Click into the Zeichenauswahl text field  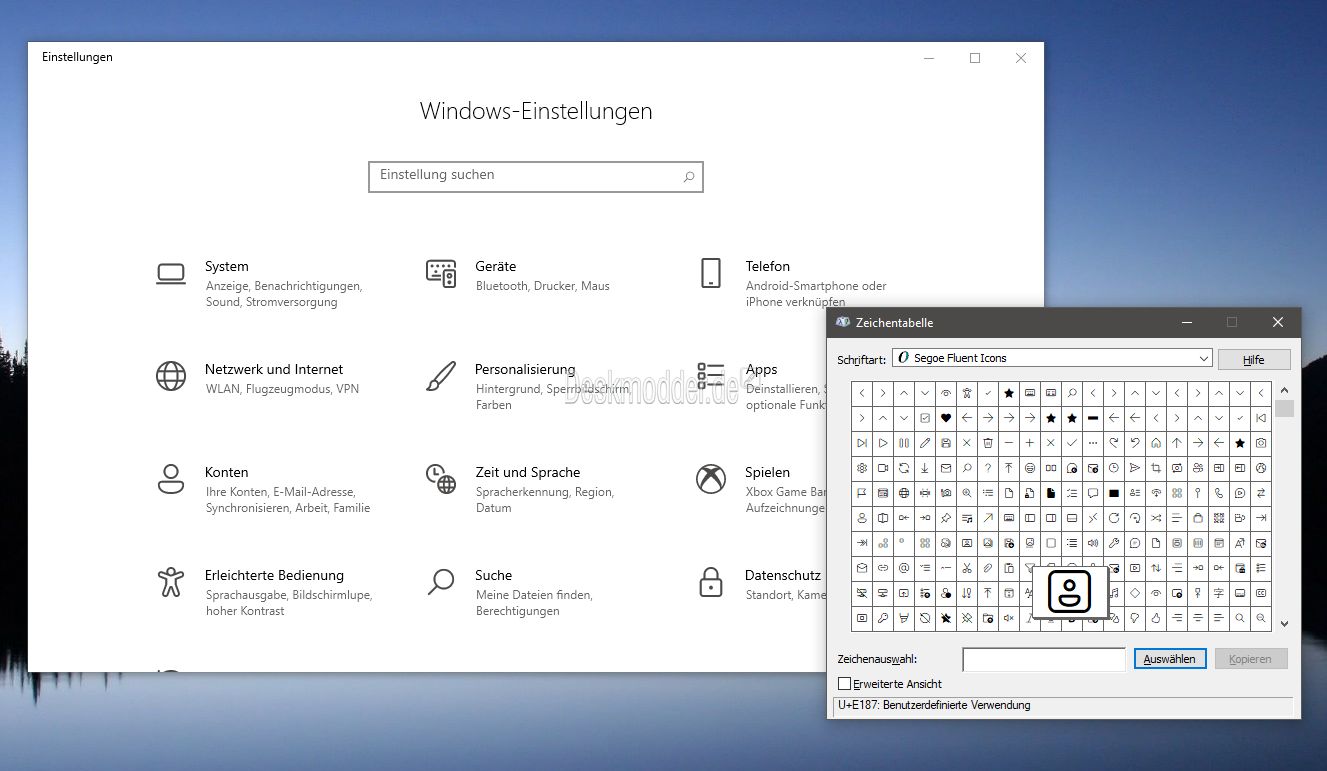pyautogui.click(x=1044, y=659)
